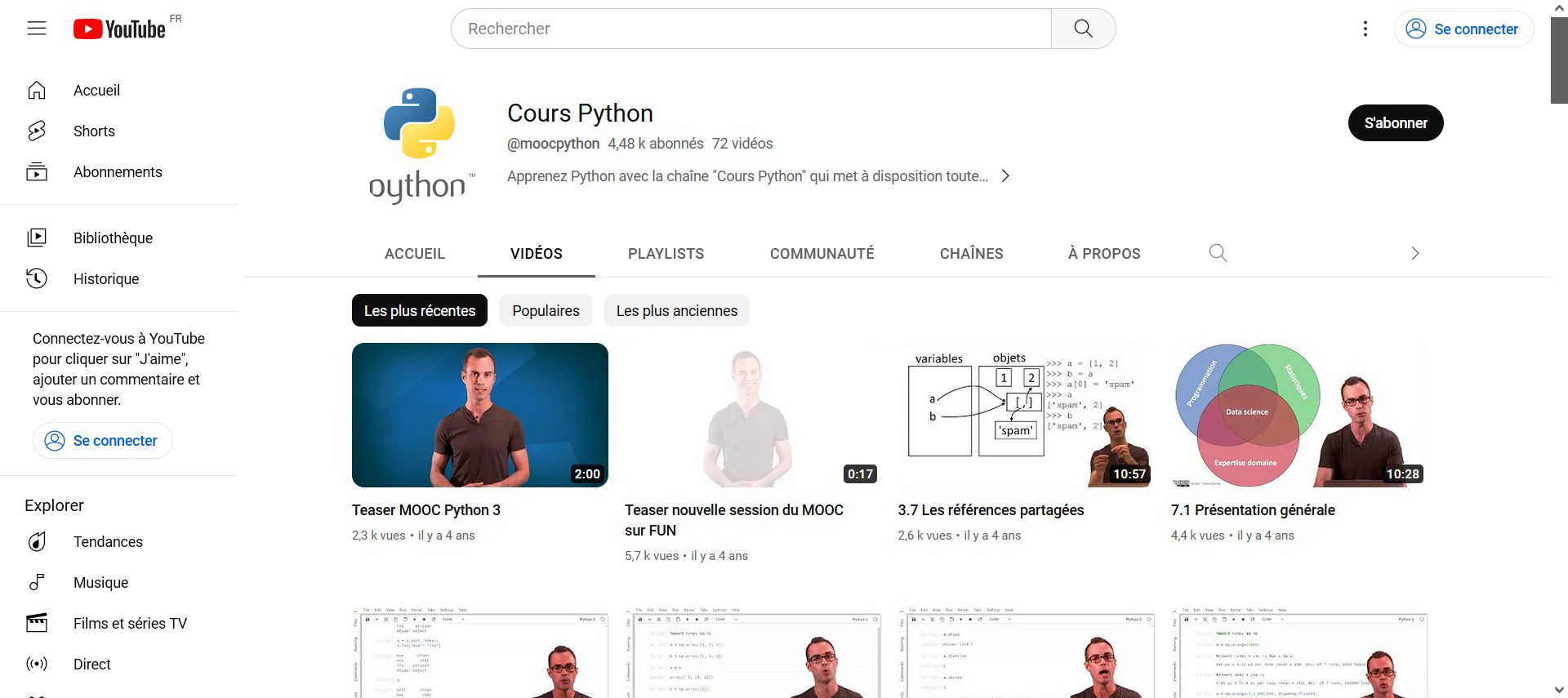Viewport: 1568px width, 698px height.
Task: Click the 7.1 Présentation générale title
Action: click(x=1253, y=509)
